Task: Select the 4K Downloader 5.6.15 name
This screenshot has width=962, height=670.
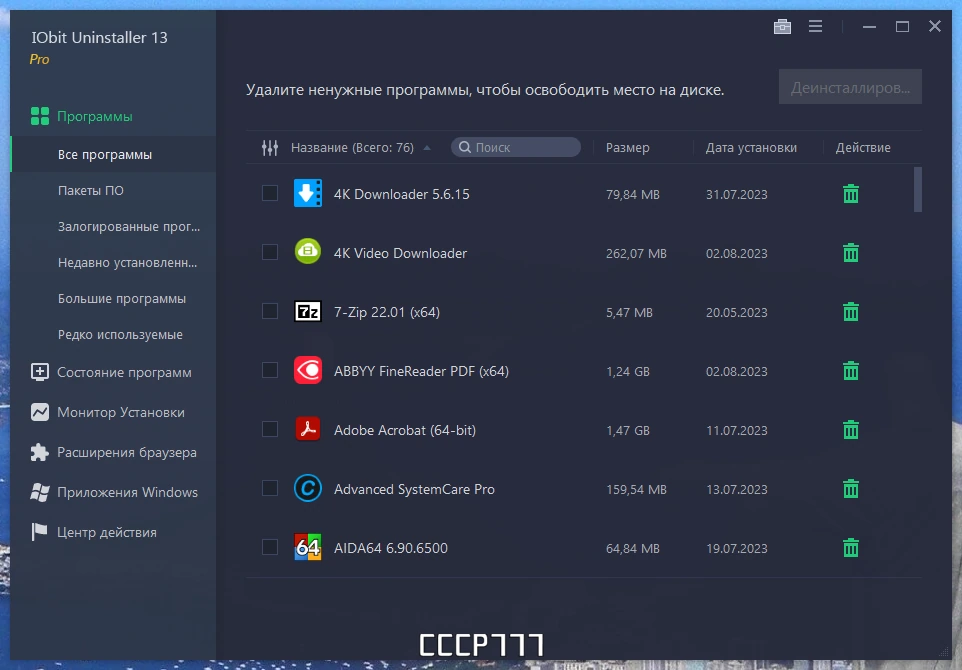Action: [x=402, y=194]
